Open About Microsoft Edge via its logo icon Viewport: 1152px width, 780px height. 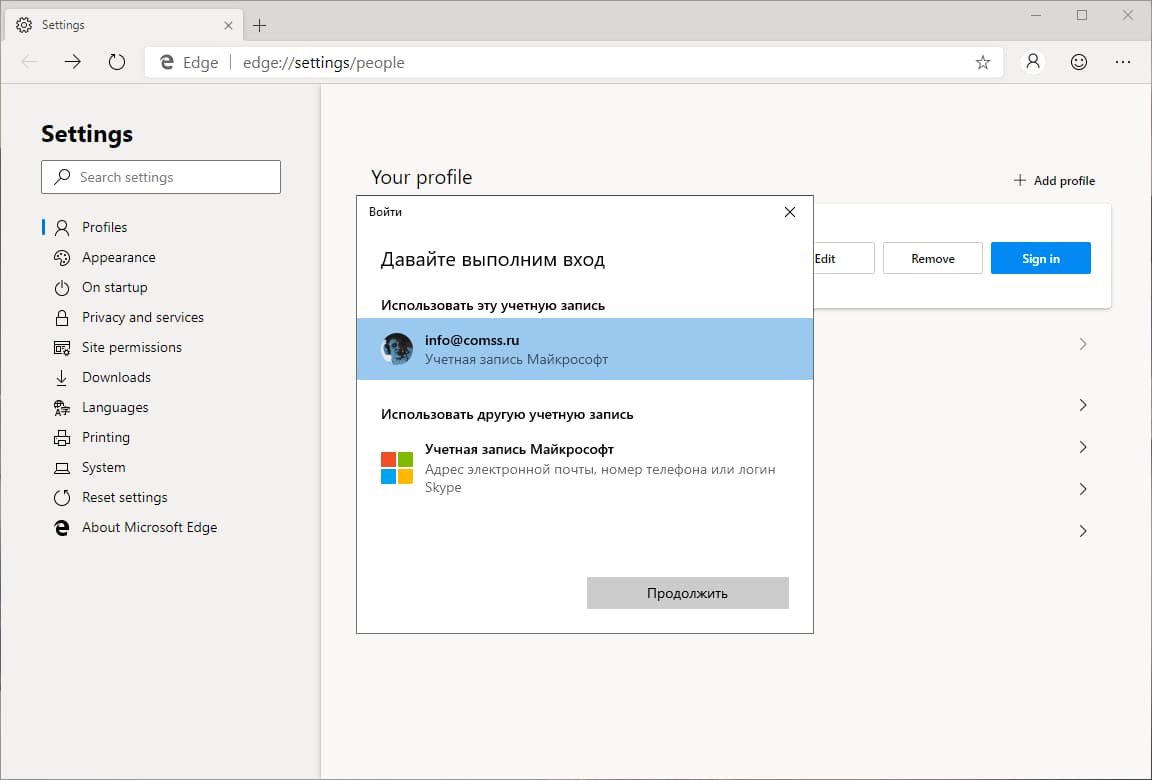pos(62,527)
